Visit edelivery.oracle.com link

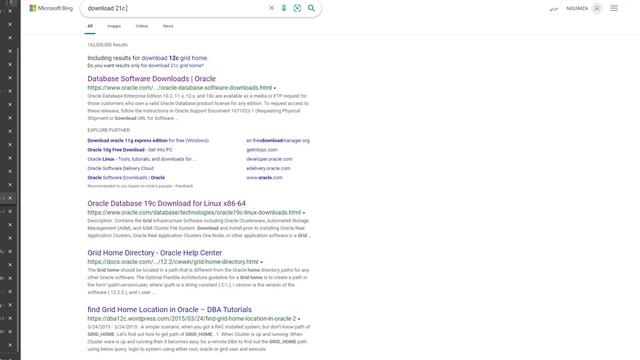click(x=268, y=168)
